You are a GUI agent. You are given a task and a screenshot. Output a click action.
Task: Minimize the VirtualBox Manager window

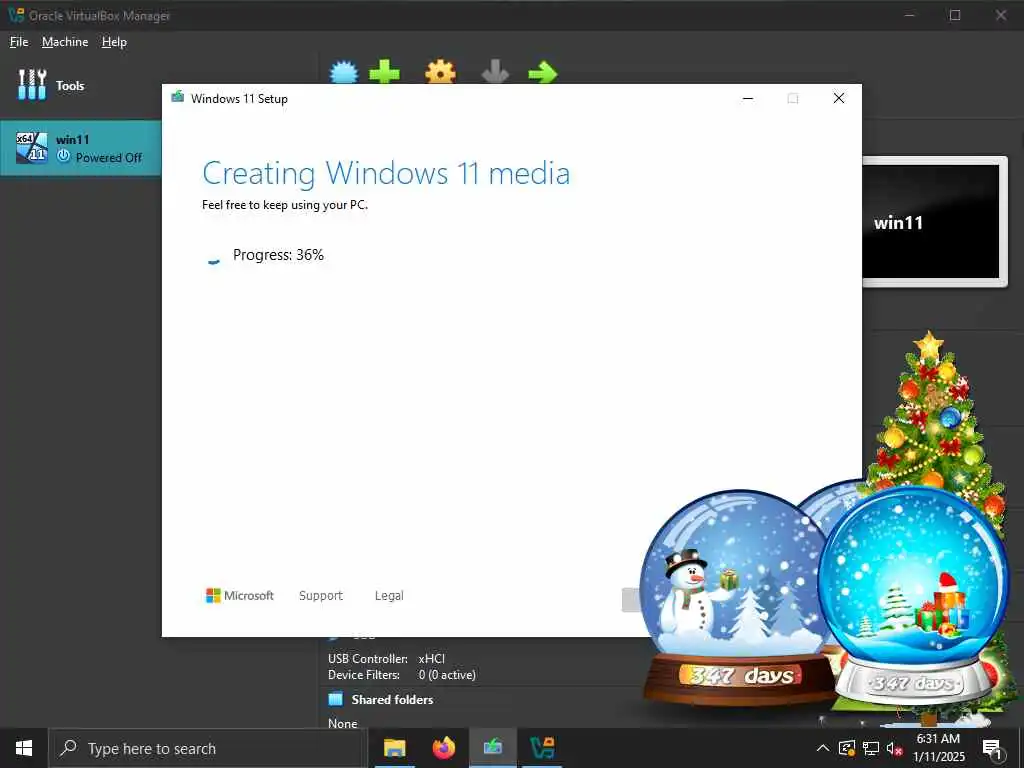tap(909, 15)
